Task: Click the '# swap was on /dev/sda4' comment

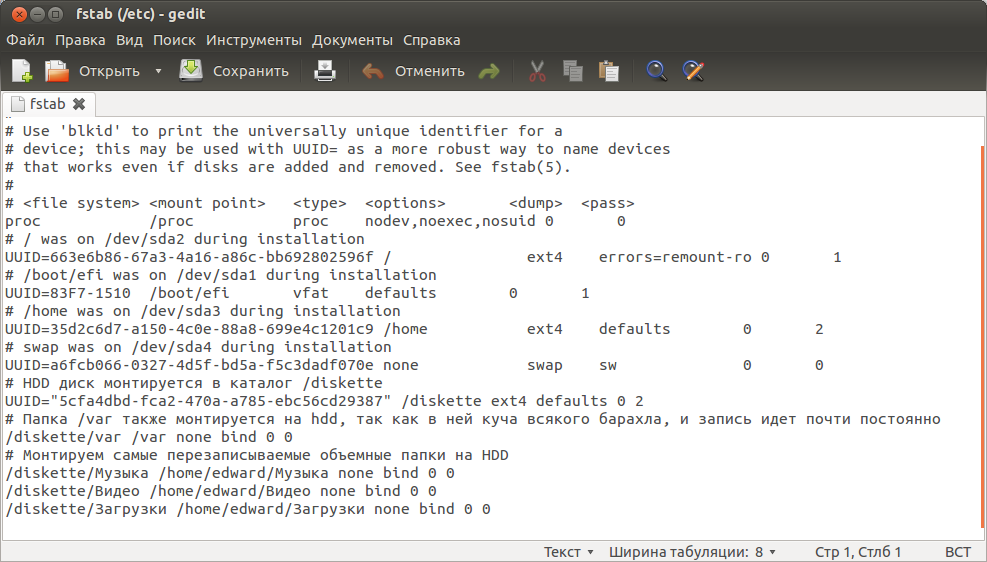Action: click(x=198, y=347)
